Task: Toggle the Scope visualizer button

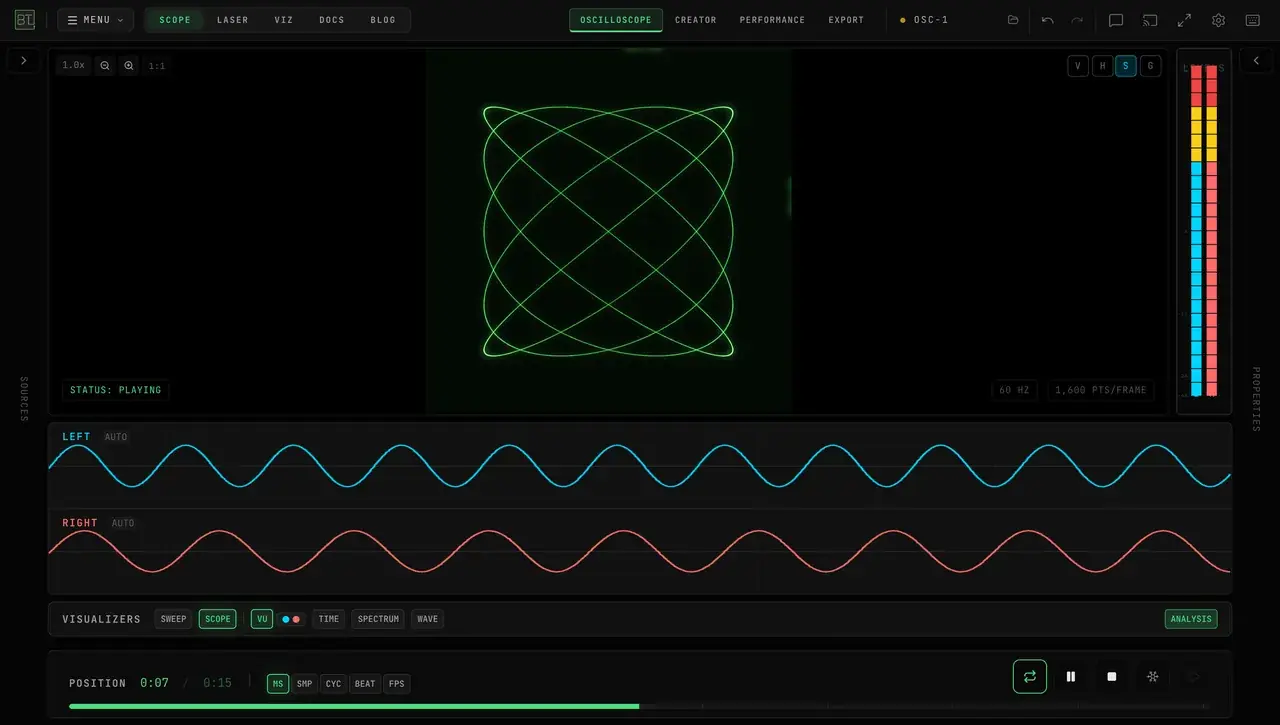Action: point(218,619)
